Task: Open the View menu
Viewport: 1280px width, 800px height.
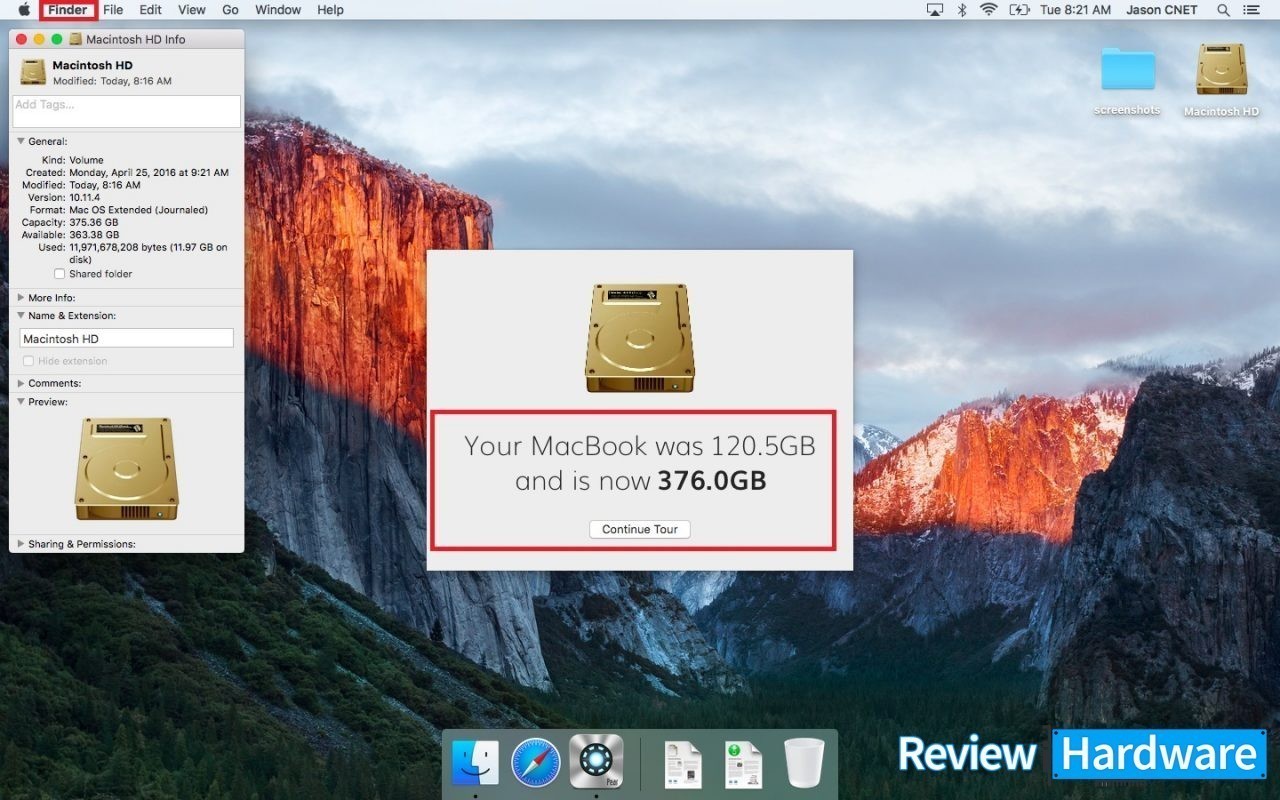Action: pyautogui.click(x=191, y=10)
